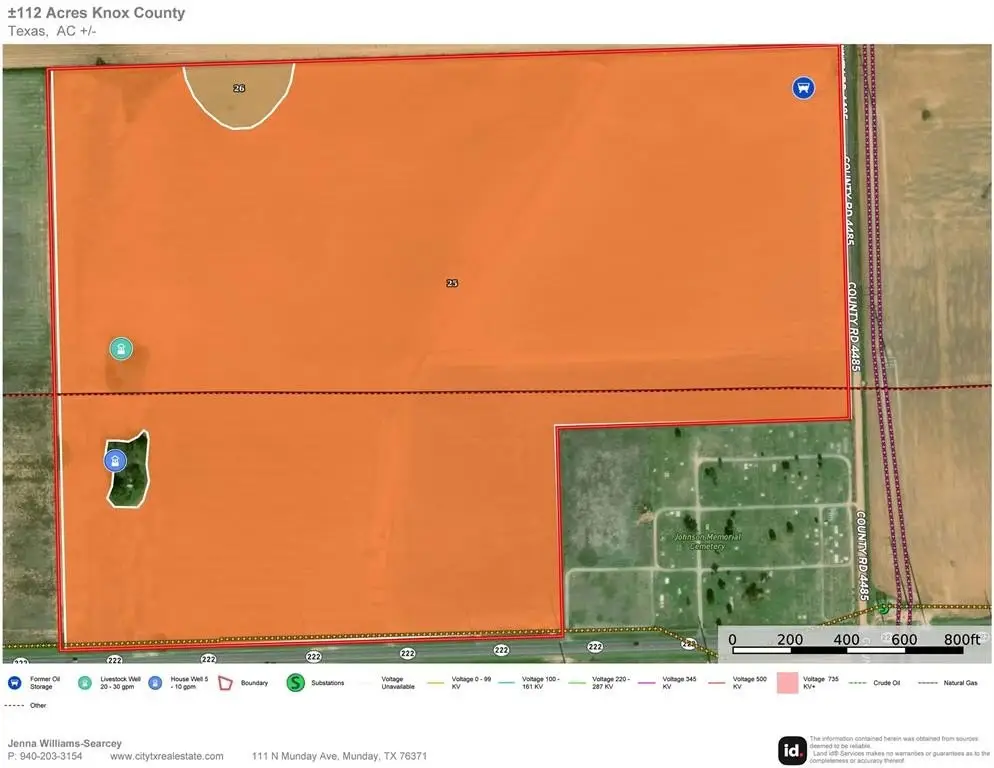Screen dimensions: 994x768
Task: Click the Land id logo
Action: (792, 749)
